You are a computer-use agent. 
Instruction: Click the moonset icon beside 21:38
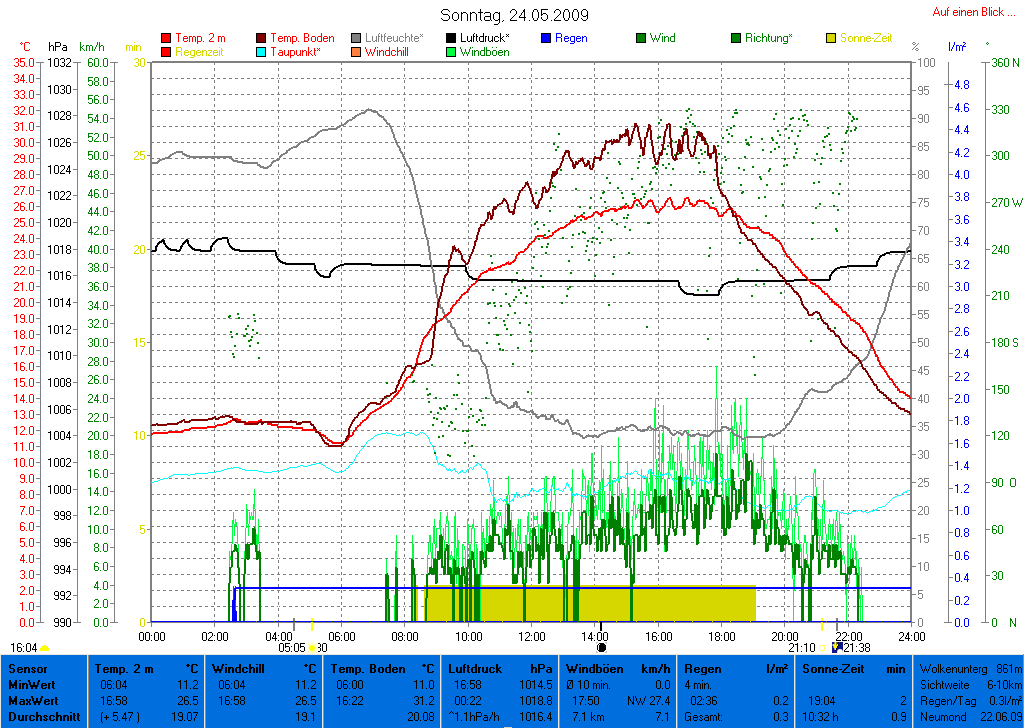[x=837, y=648]
